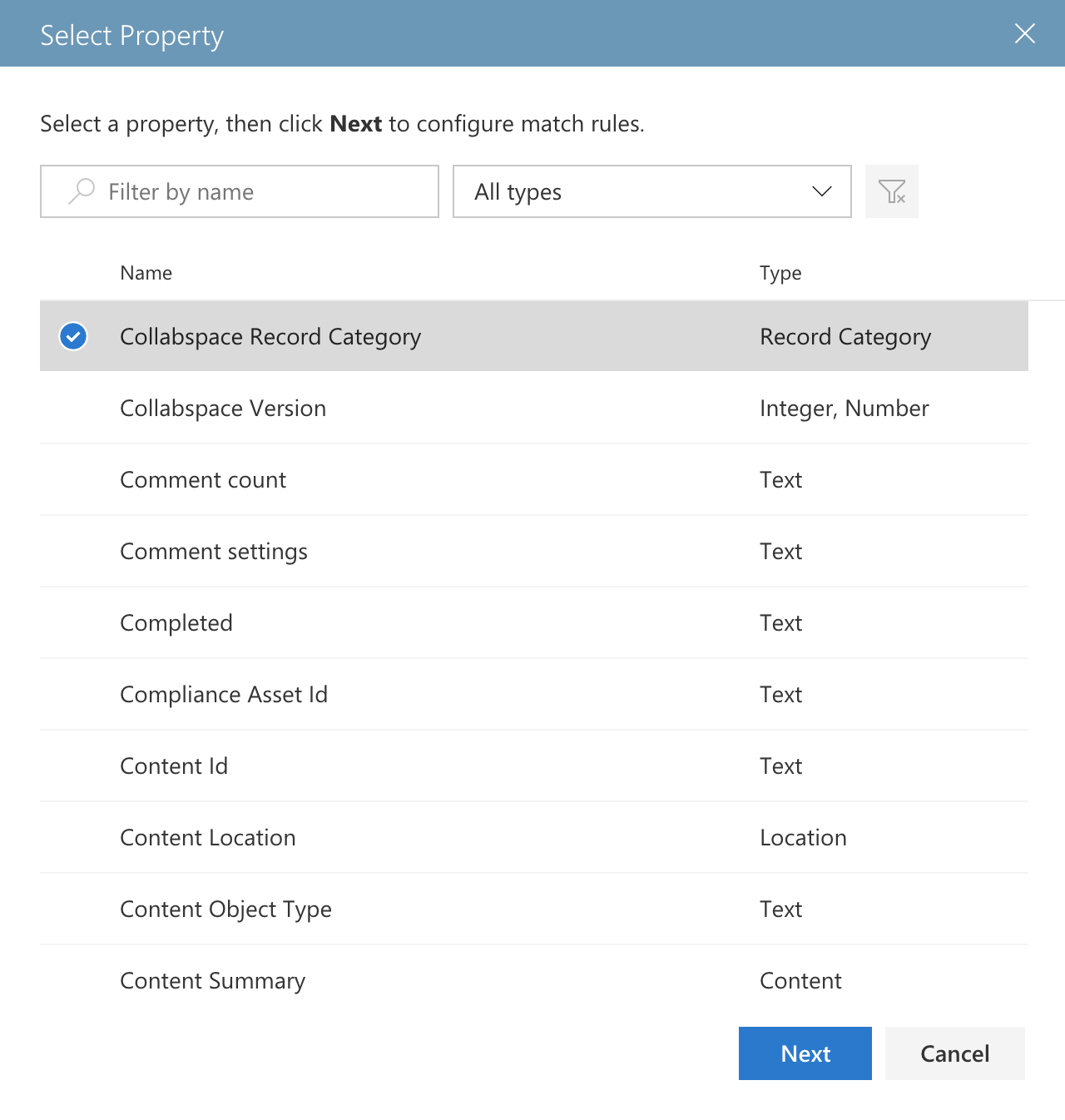The height and width of the screenshot is (1120, 1065).
Task: Sort by the Name column header
Action: (x=146, y=273)
